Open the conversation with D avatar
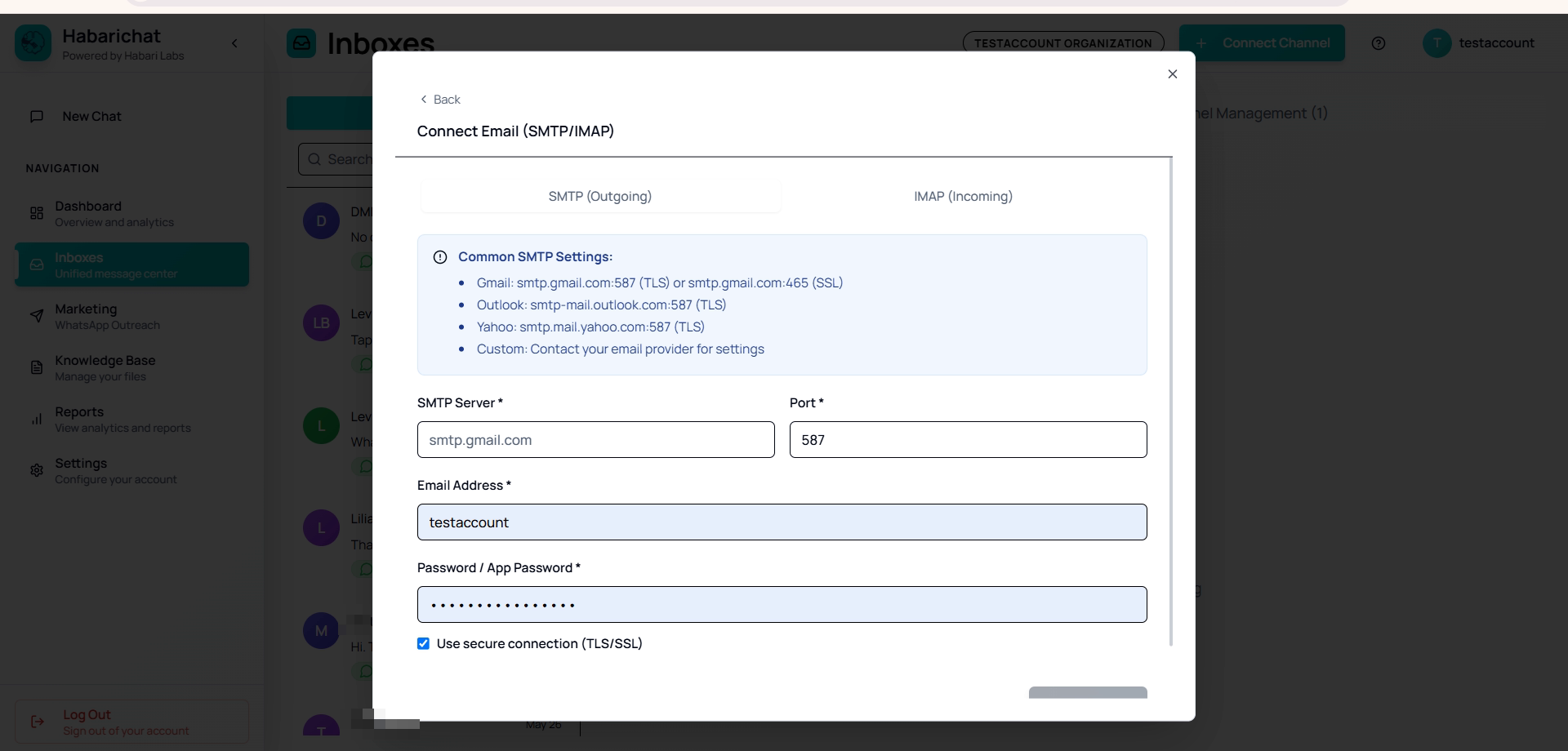The width and height of the screenshot is (1568, 751). [x=321, y=221]
